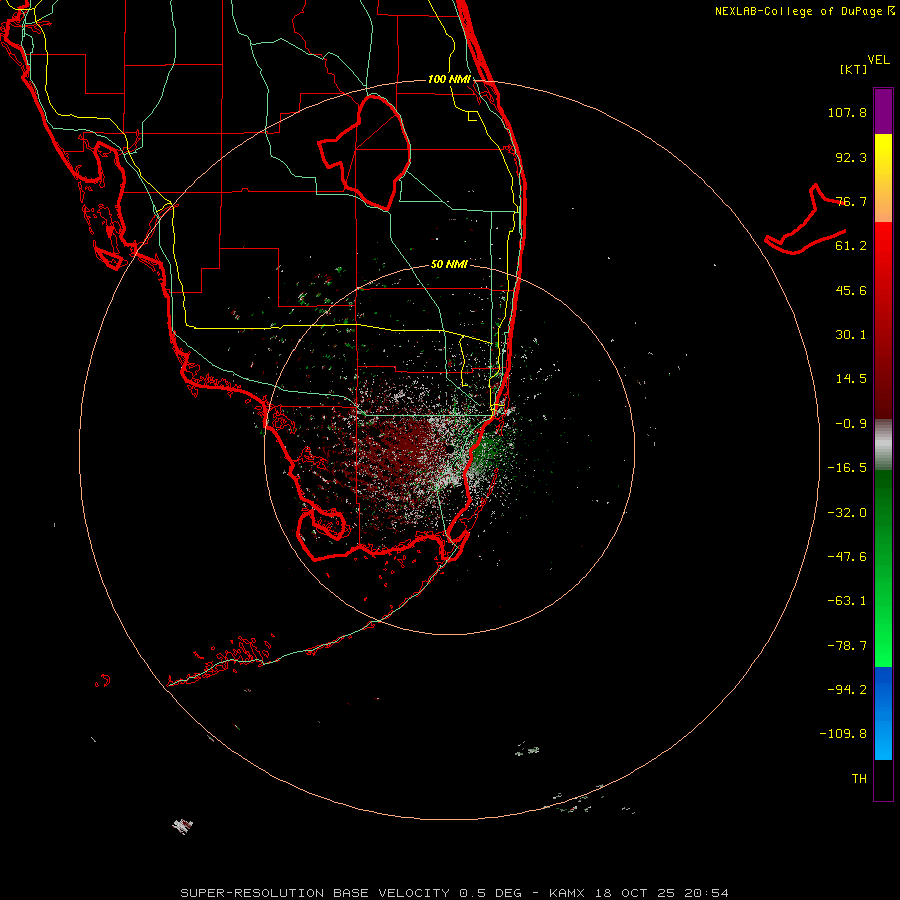This screenshot has width=900, height=900.
Task: Click the Super-Resolution Base Velocity caption
Action: pyautogui.click(x=455, y=893)
